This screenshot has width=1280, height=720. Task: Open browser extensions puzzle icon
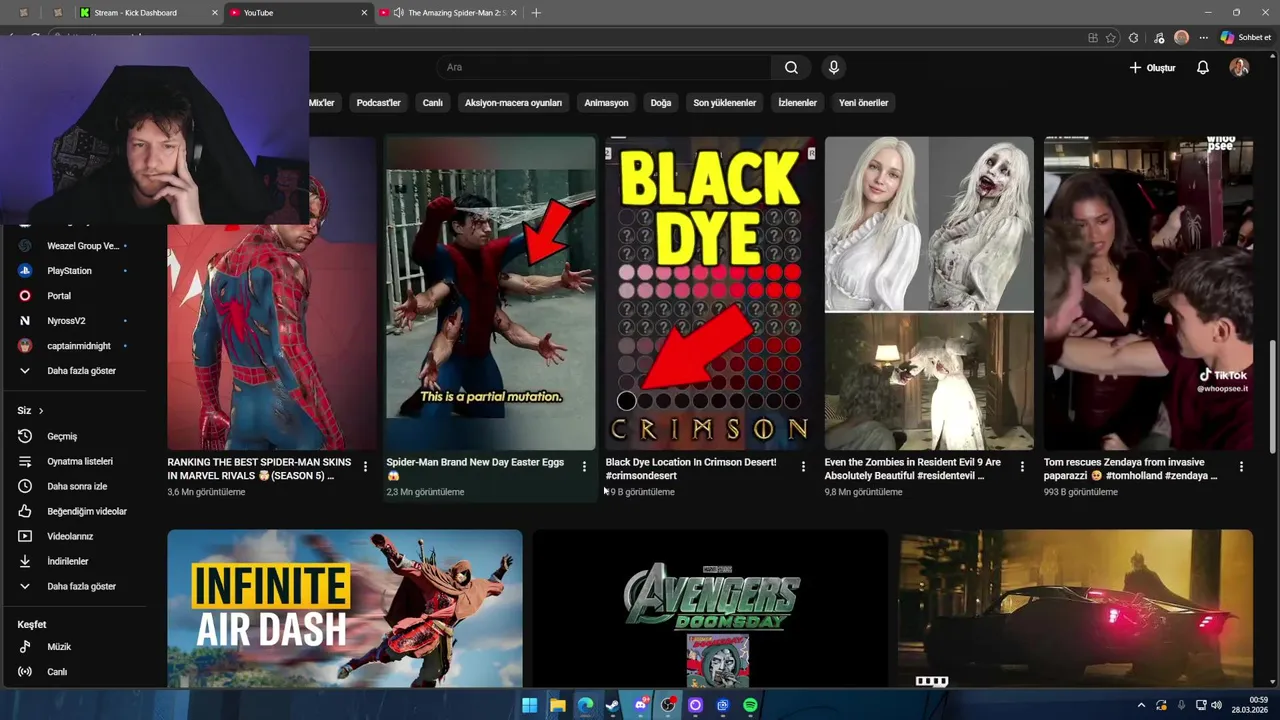coord(1133,38)
